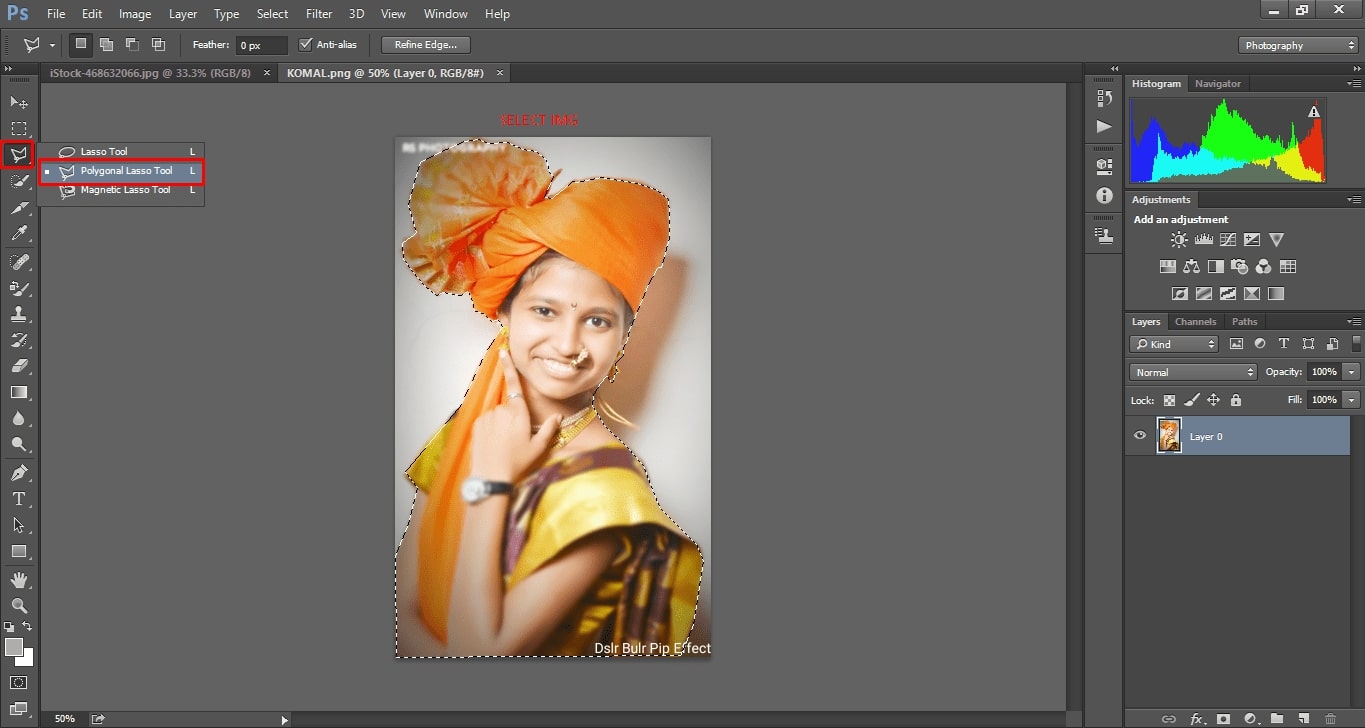1365x728 pixels.
Task: Select the Pen tool
Action: pos(19,472)
